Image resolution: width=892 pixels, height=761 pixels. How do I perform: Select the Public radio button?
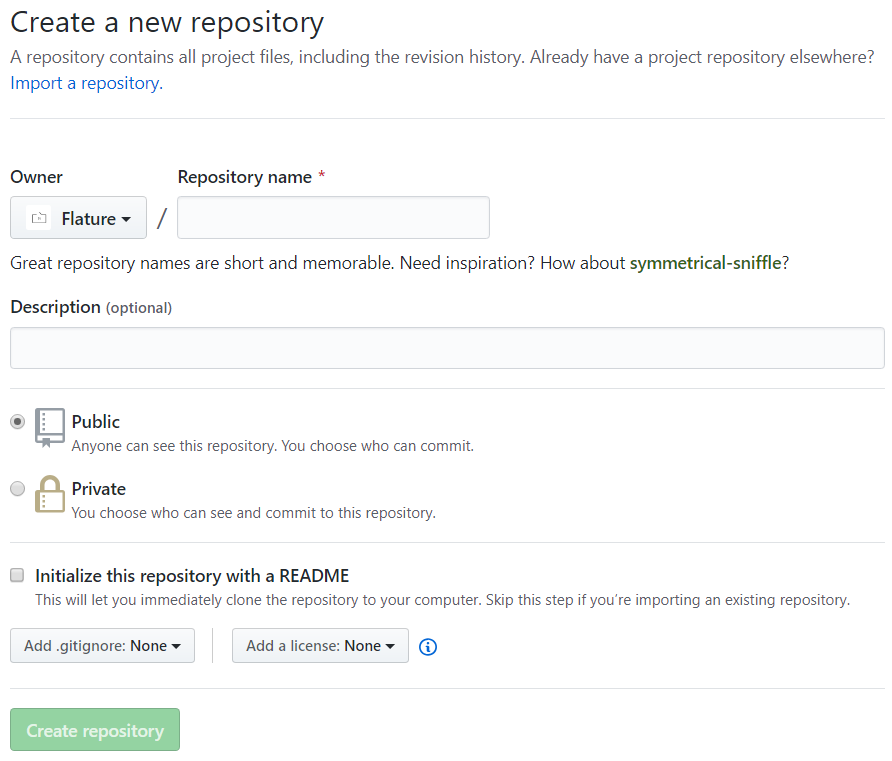point(18,422)
